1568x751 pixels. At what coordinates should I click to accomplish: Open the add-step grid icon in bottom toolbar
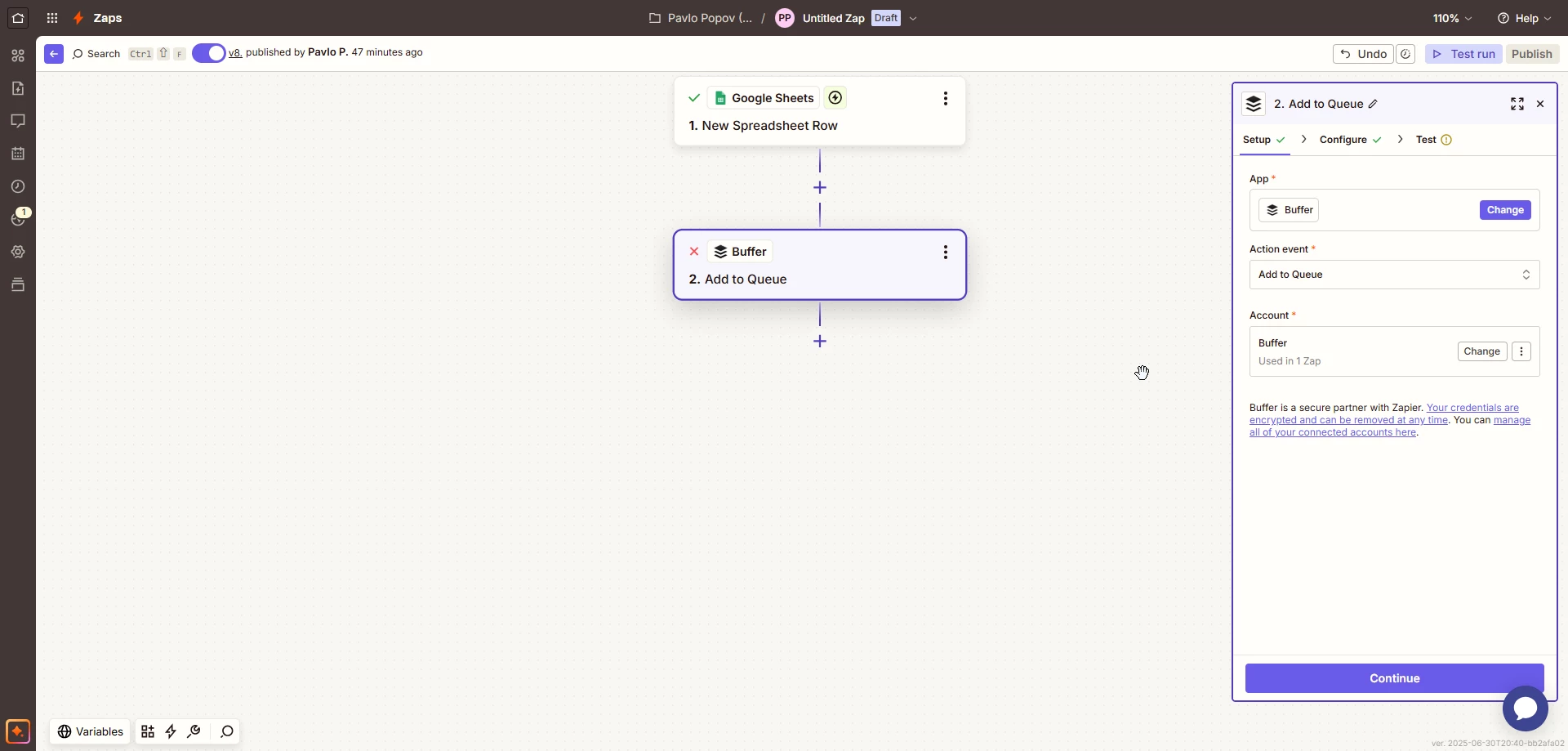pyautogui.click(x=148, y=731)
